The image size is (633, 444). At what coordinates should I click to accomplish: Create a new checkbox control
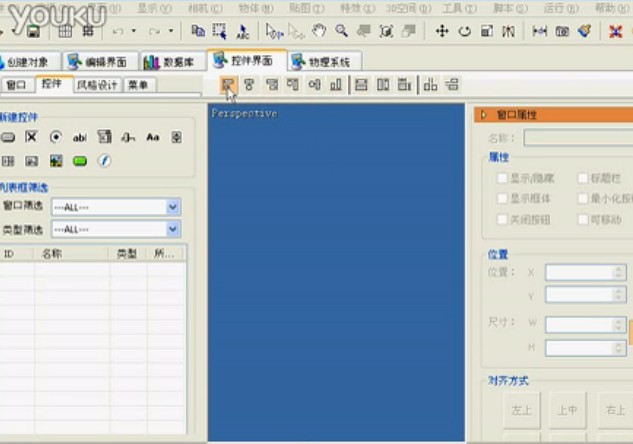click(x=31, y=137)
